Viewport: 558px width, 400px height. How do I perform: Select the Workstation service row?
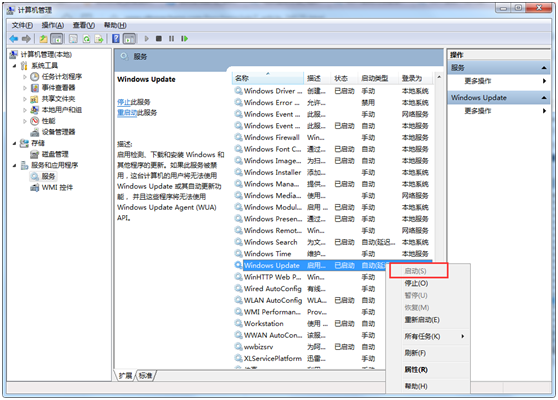tap(310, 323)
